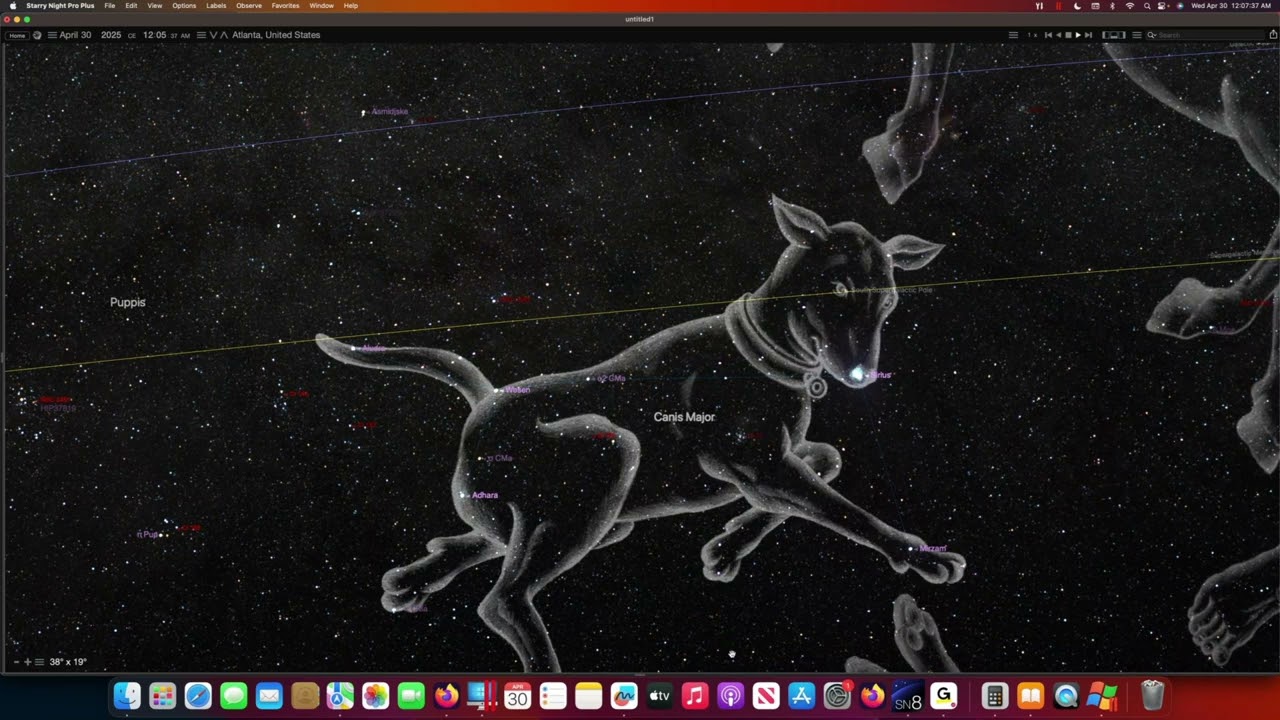Click the star labeled σ CMa
1280x720 pixels.
(478, 459)
